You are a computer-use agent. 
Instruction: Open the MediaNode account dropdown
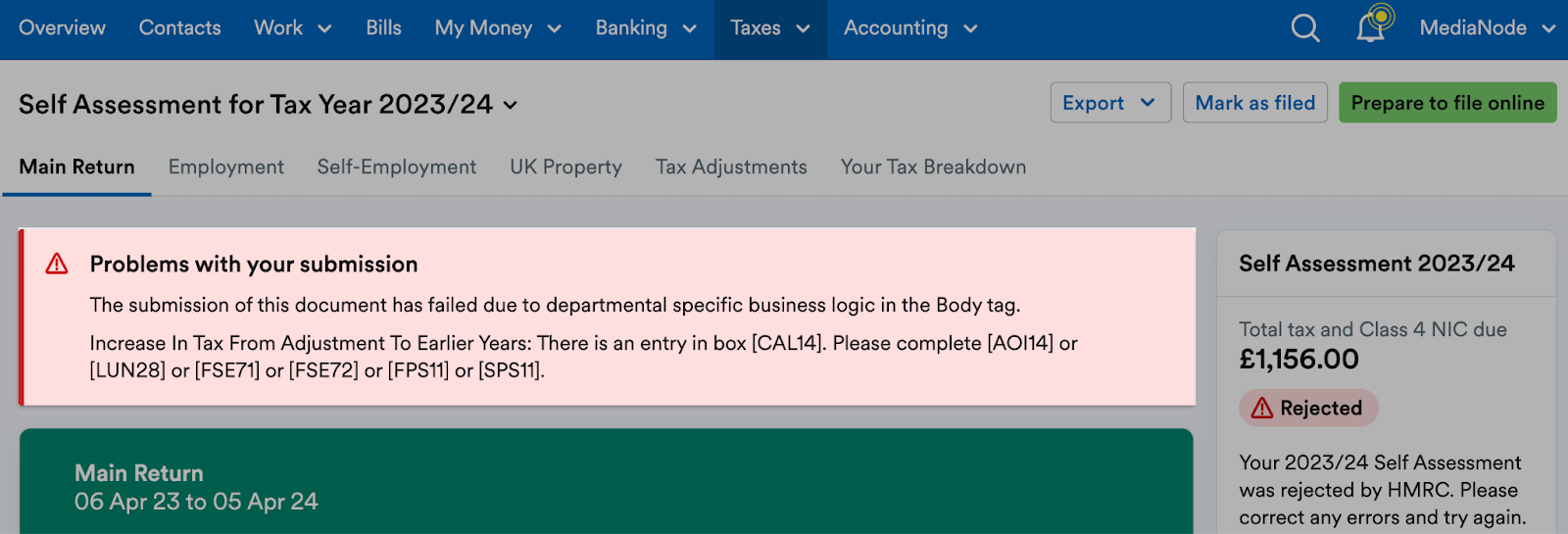coord(1487,28)
